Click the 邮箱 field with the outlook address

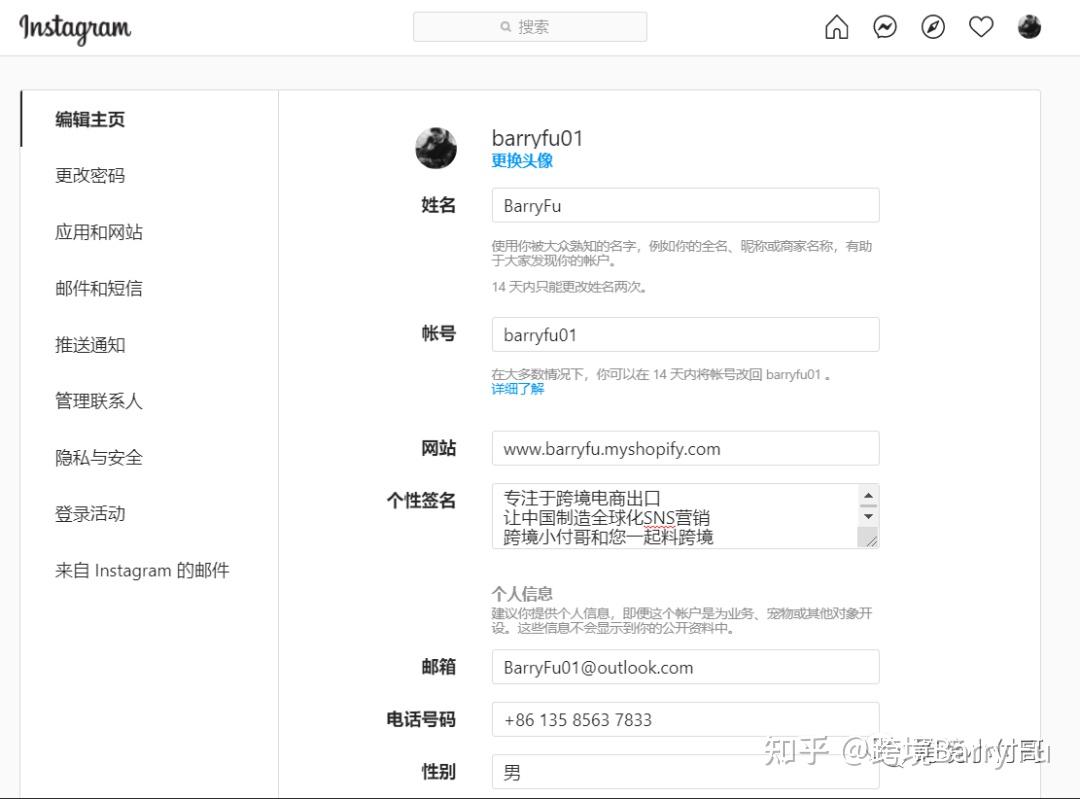(685, 667)
